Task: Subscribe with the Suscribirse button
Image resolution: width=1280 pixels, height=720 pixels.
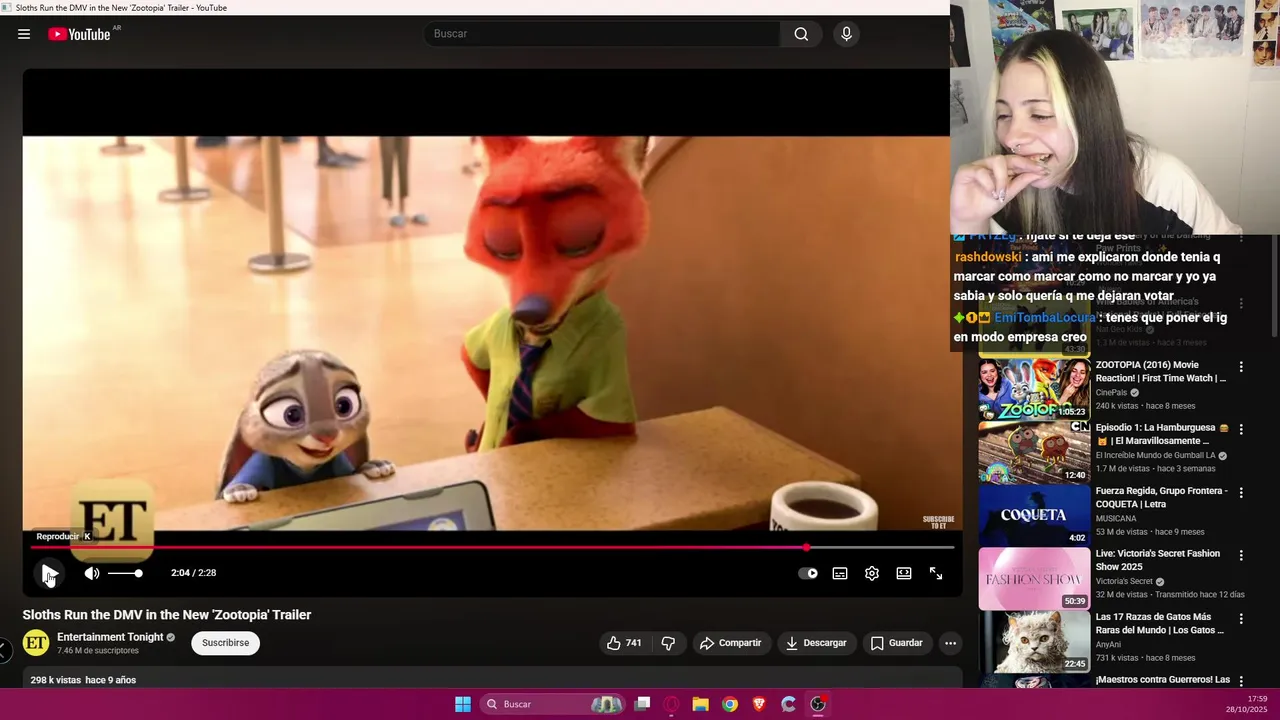Action: pos(226,643)
